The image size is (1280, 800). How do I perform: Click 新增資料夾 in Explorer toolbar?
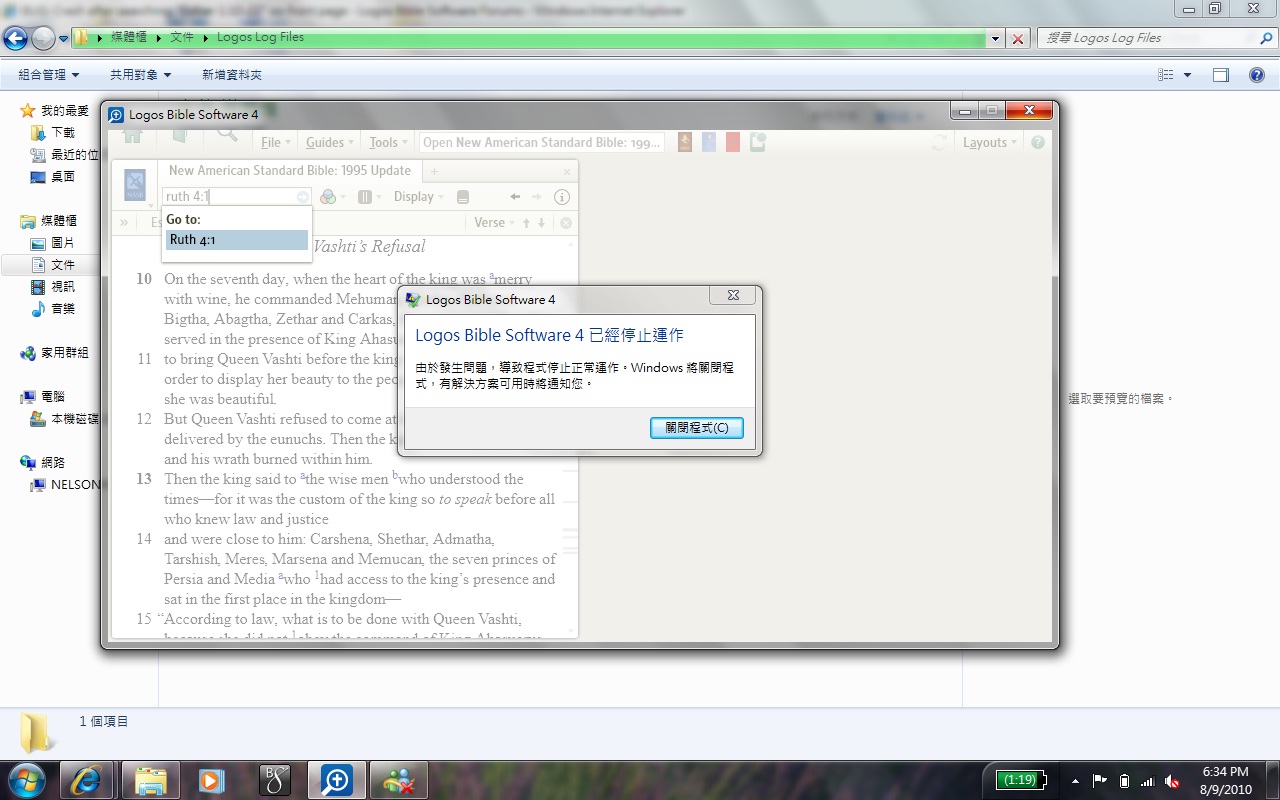pos(232,75)
